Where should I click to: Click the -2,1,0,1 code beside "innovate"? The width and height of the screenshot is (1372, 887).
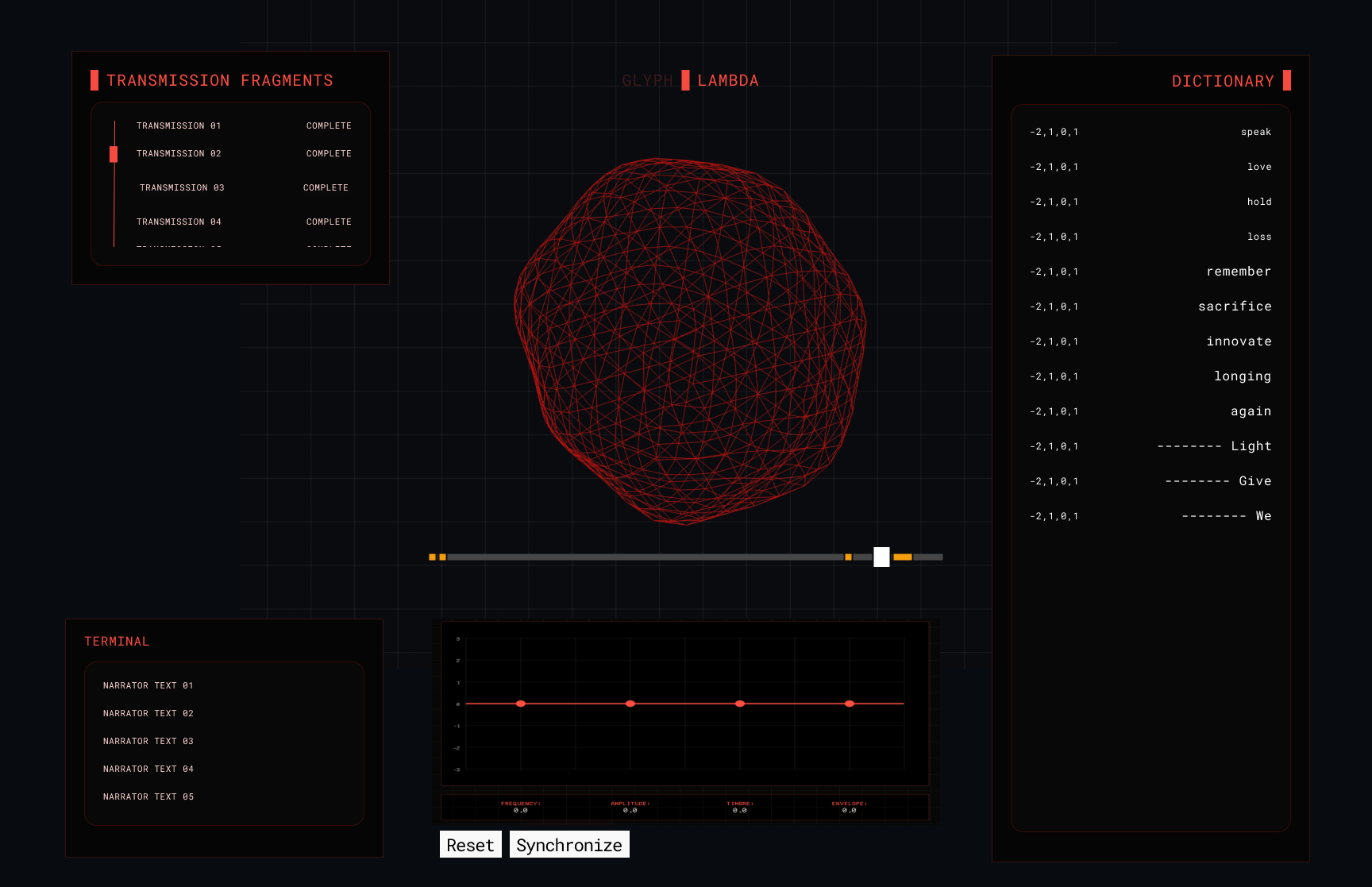point(1054,341)
